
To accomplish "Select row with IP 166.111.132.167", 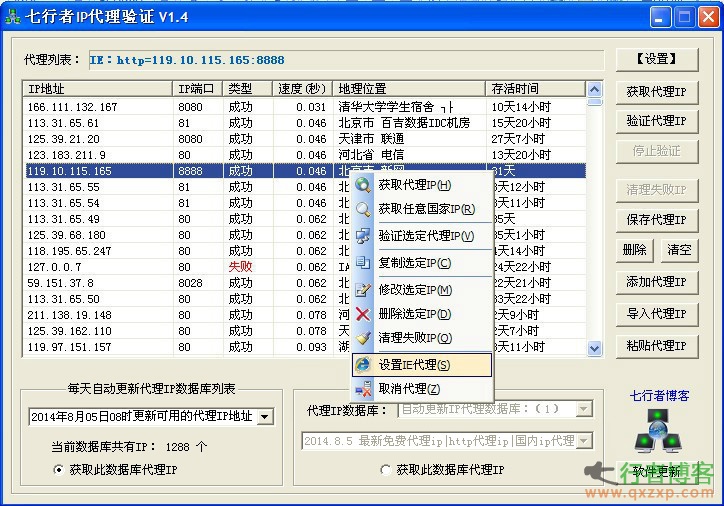I will [305, 107].
